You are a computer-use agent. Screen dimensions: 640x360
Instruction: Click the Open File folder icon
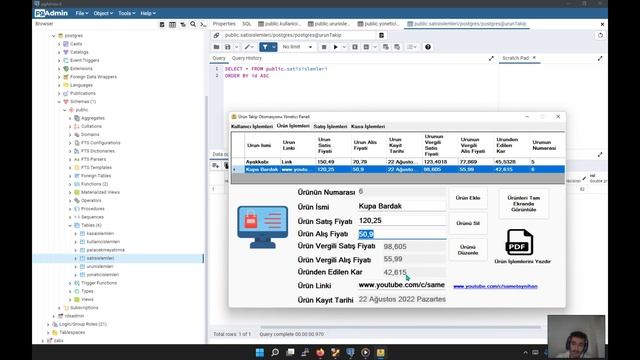(216, 47)
